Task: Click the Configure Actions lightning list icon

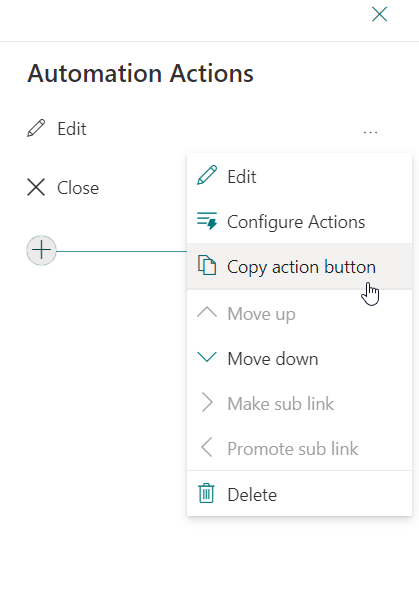Action: (207, 220)
